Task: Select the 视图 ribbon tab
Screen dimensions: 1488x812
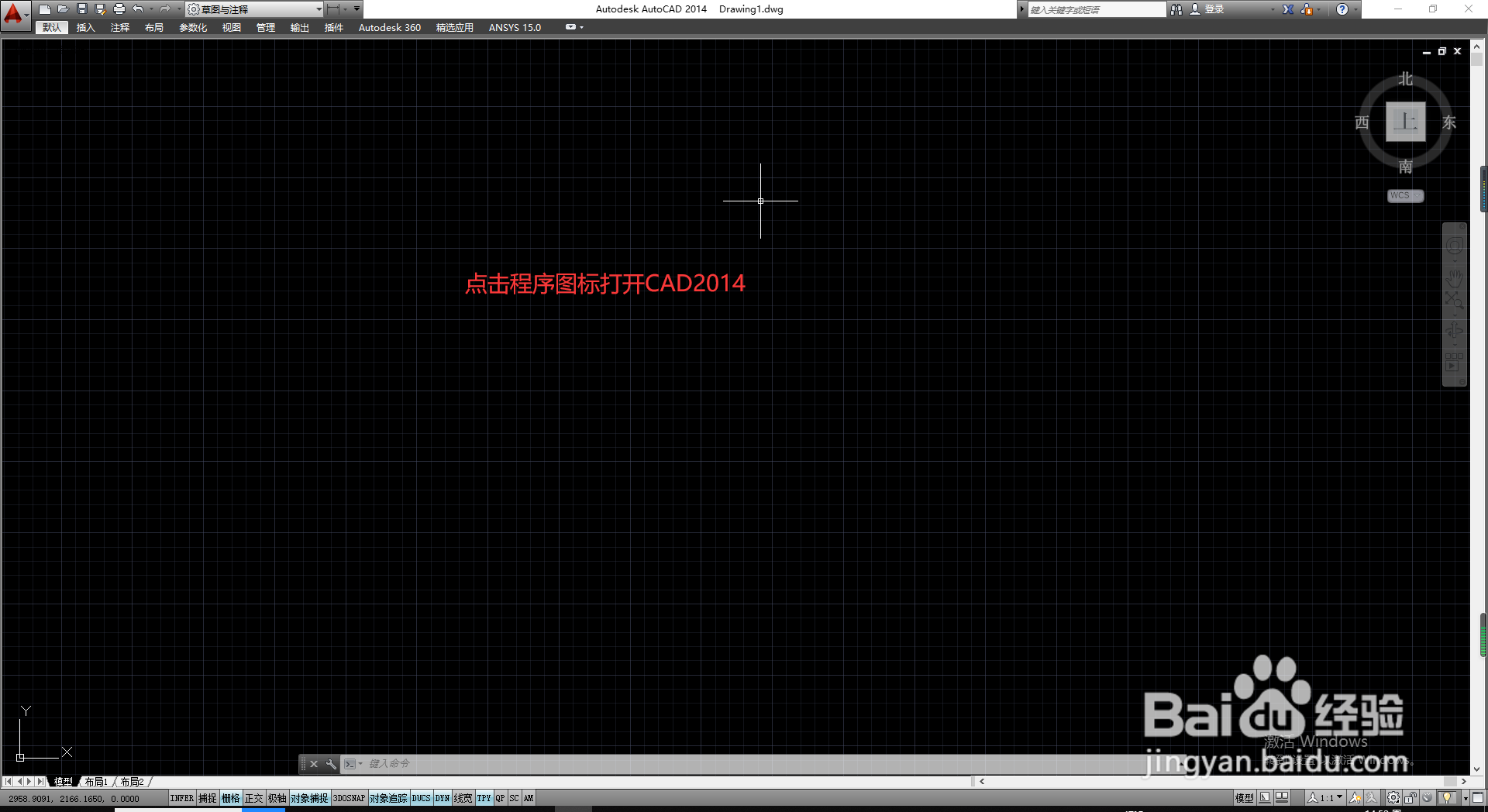Action: 232,28
